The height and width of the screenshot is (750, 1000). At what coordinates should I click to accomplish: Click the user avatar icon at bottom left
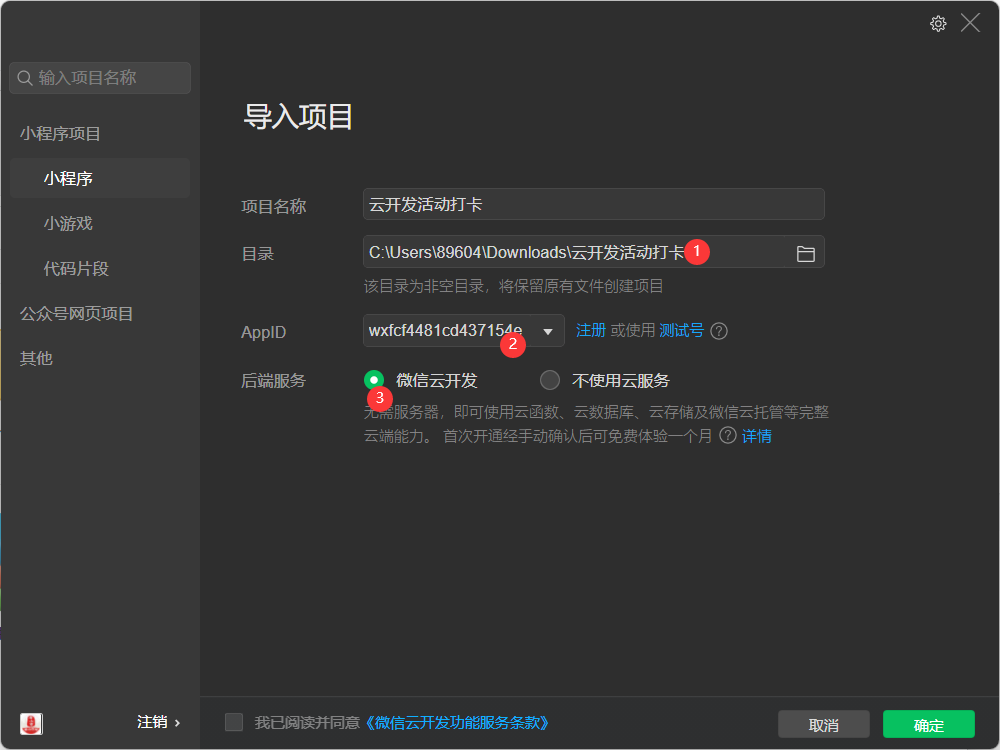[31, 723]
